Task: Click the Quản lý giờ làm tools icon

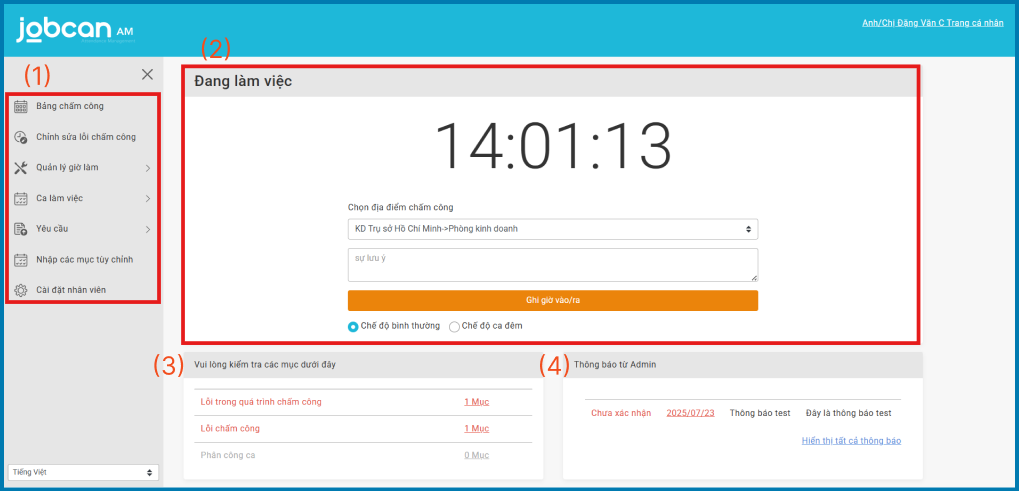Action: point(21,168)
